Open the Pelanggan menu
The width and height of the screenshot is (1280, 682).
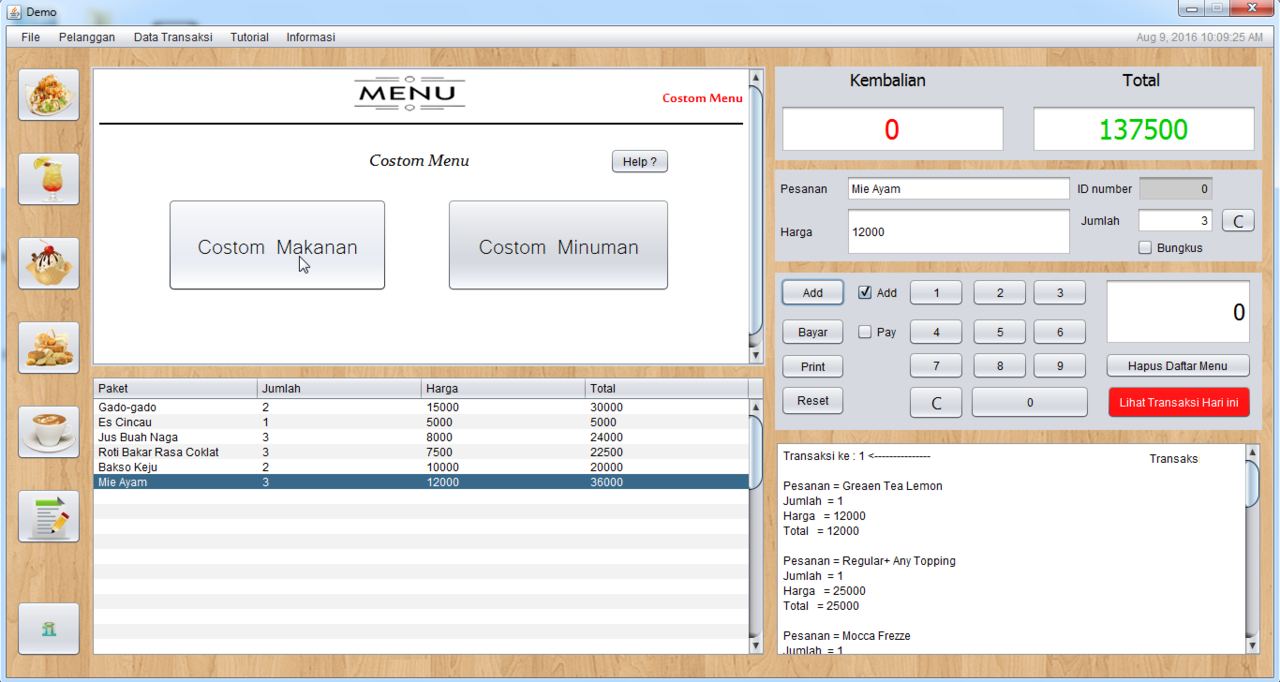click(x=87, y=37)
